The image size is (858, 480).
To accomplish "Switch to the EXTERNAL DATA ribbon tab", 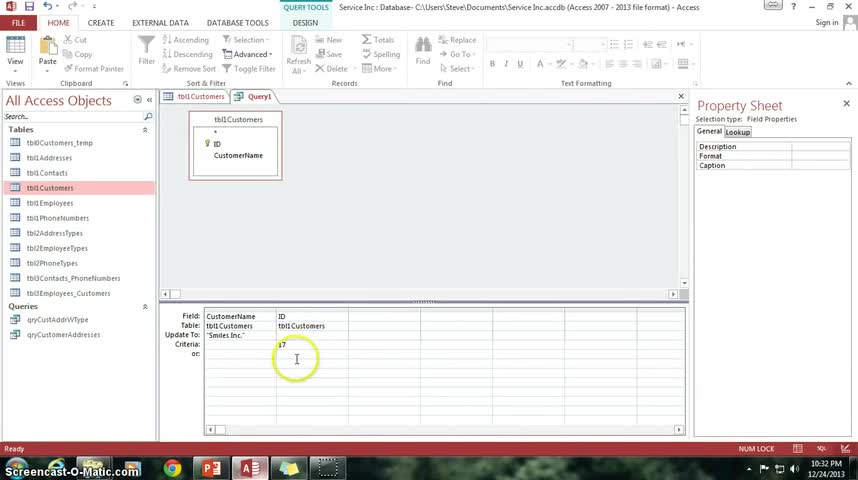I will tap(160, 23).
